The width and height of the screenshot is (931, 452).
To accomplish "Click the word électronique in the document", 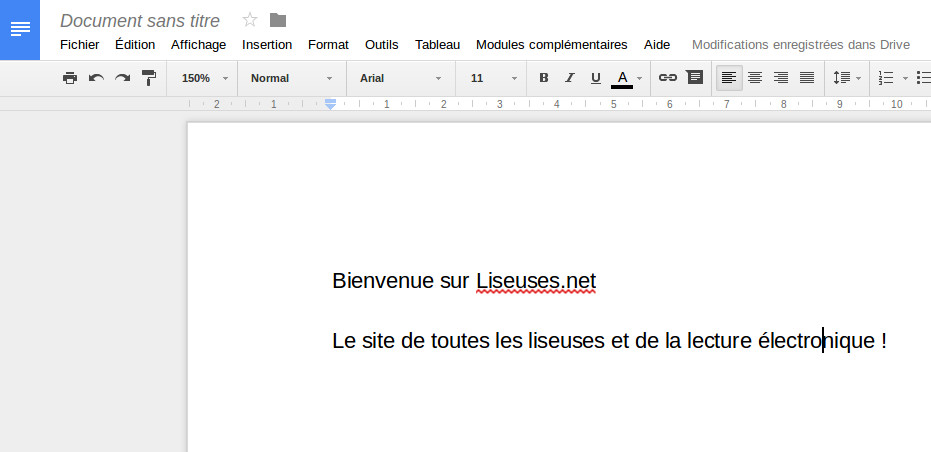I will click(x=816, y=340).
